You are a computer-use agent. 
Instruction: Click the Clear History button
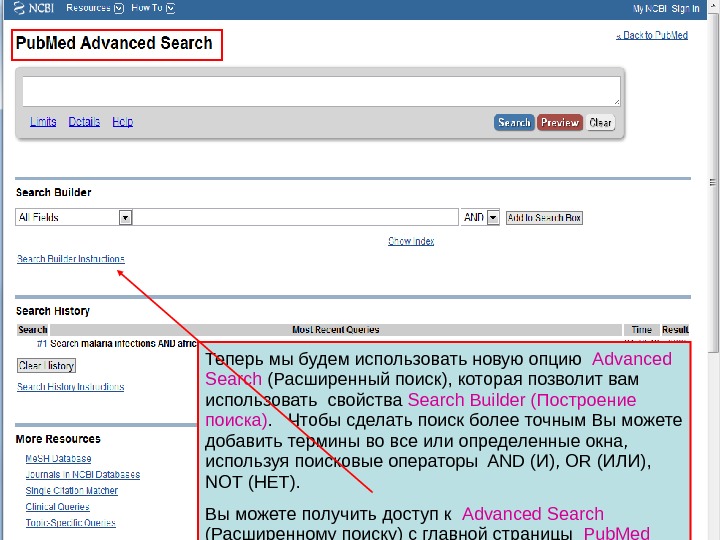click(x=46, y=366)
